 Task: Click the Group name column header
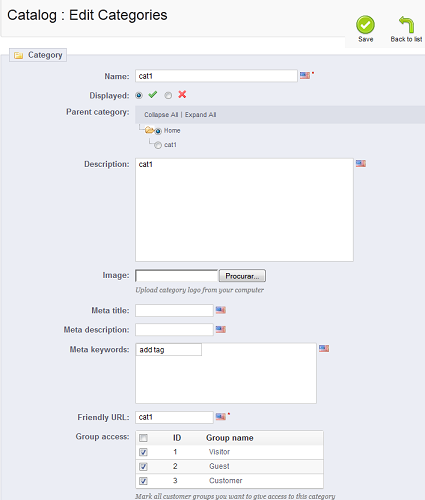[x=230, y=438]
